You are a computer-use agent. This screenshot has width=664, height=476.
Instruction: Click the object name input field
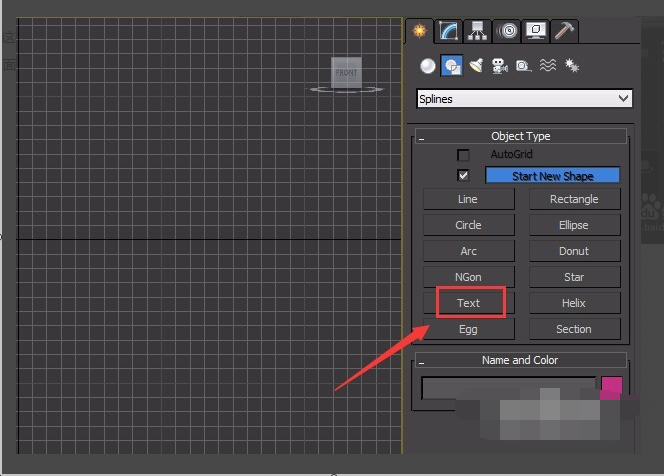tap(509, 387)
